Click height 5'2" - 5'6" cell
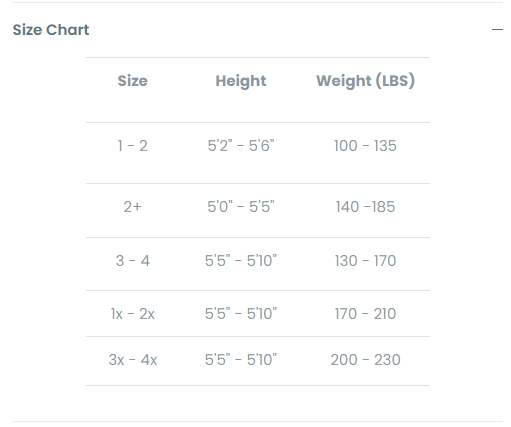The width and height of the screenshot is (511, 427). point(241,146)
